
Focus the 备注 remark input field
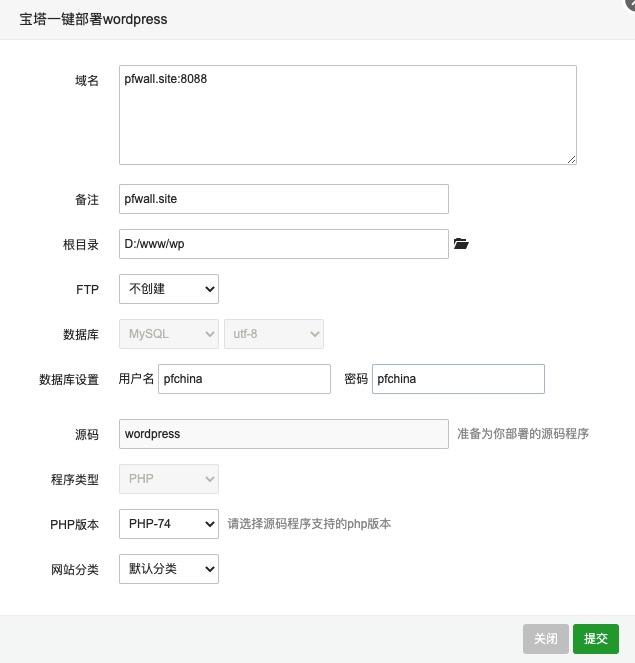tap(283, 199)
